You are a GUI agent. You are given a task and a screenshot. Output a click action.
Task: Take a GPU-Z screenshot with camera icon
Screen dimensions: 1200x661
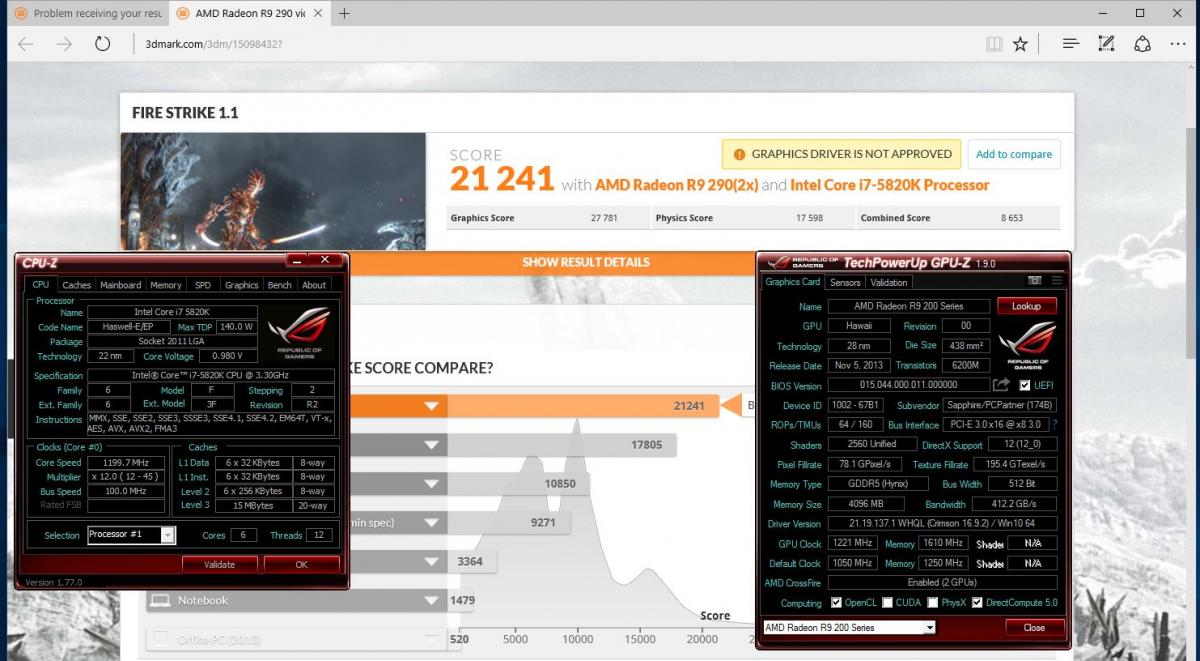tap(1035, 281)
